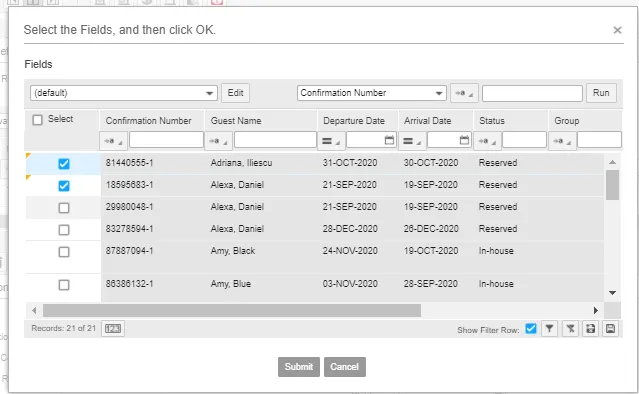Click Records: 21 of 21 label
This screenshot has height=394, width=639.
[x=64, y=328]
